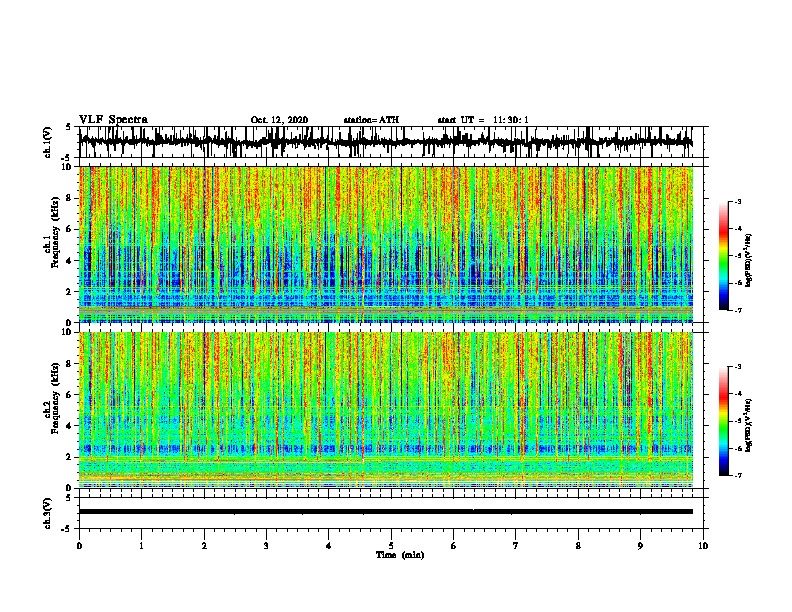
Task: Click the "-5" tick on ch.3(V) axis
Action: [66, 529]
